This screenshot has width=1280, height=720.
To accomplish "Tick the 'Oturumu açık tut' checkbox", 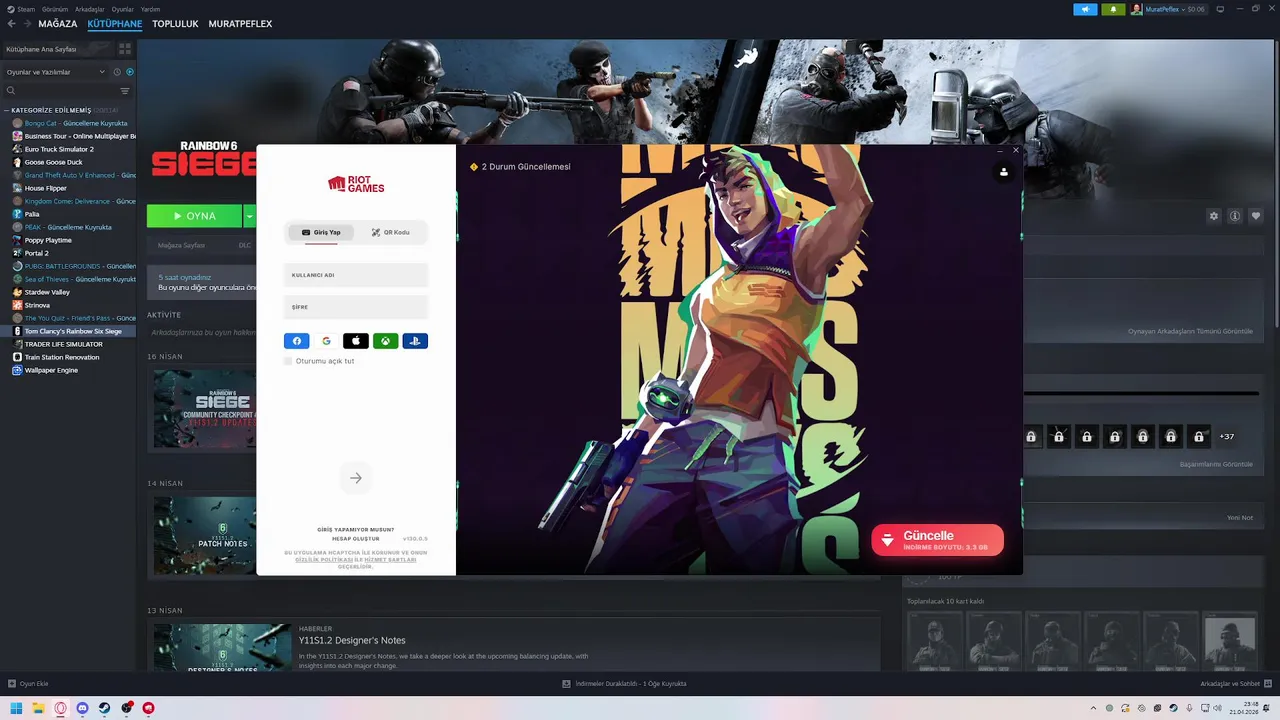I will point(288,361).
